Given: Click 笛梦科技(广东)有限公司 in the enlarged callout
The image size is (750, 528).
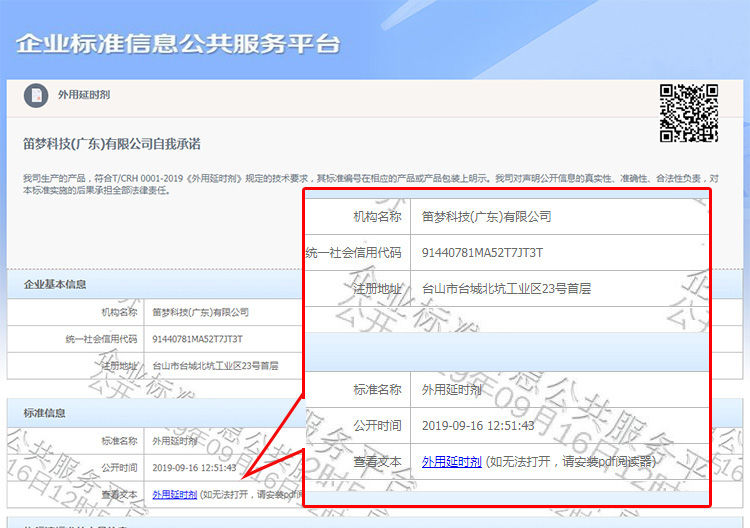Looking at the screenshot, I should [486, 217].
